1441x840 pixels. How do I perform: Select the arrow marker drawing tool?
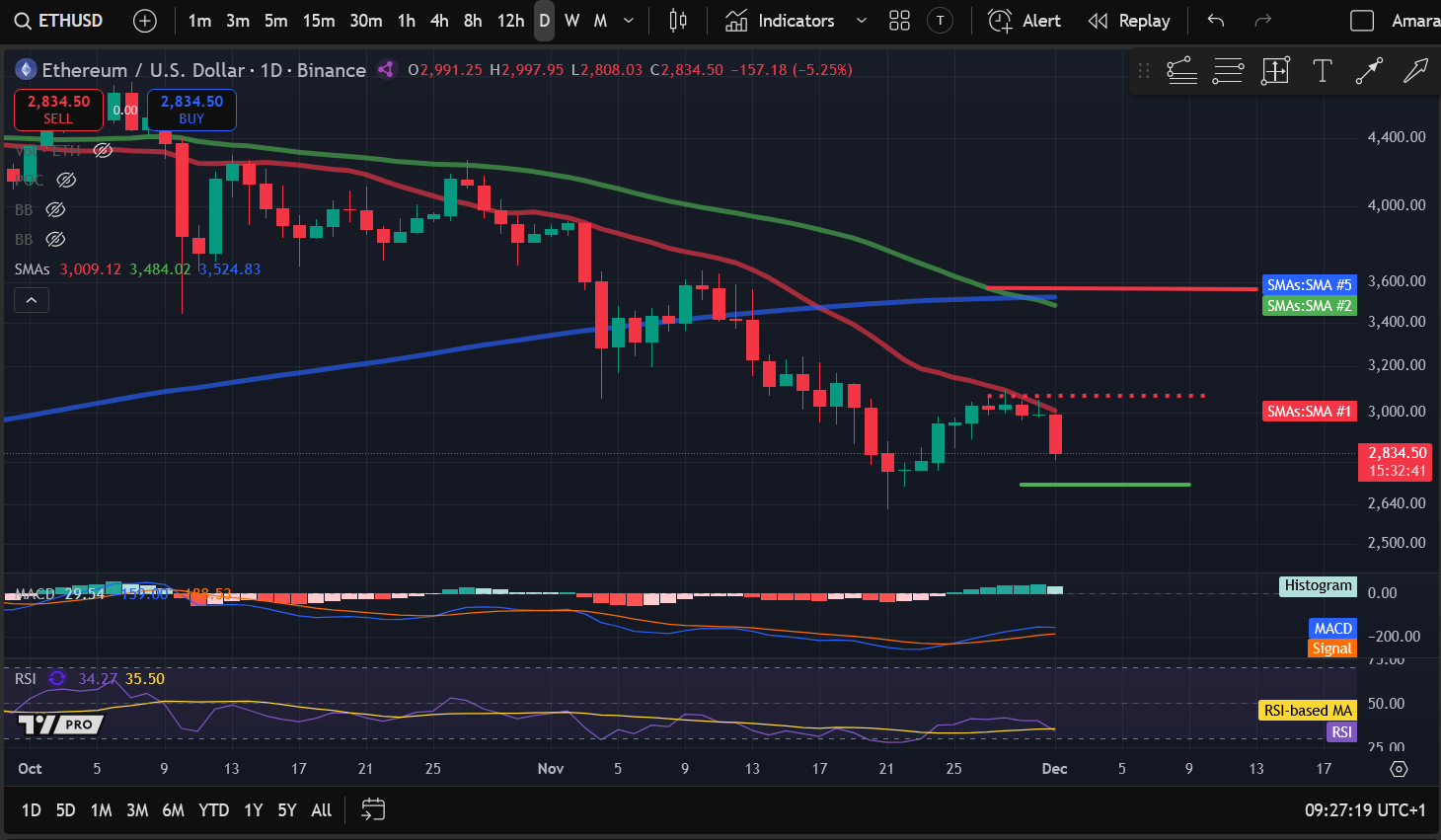pos(1370,70)
